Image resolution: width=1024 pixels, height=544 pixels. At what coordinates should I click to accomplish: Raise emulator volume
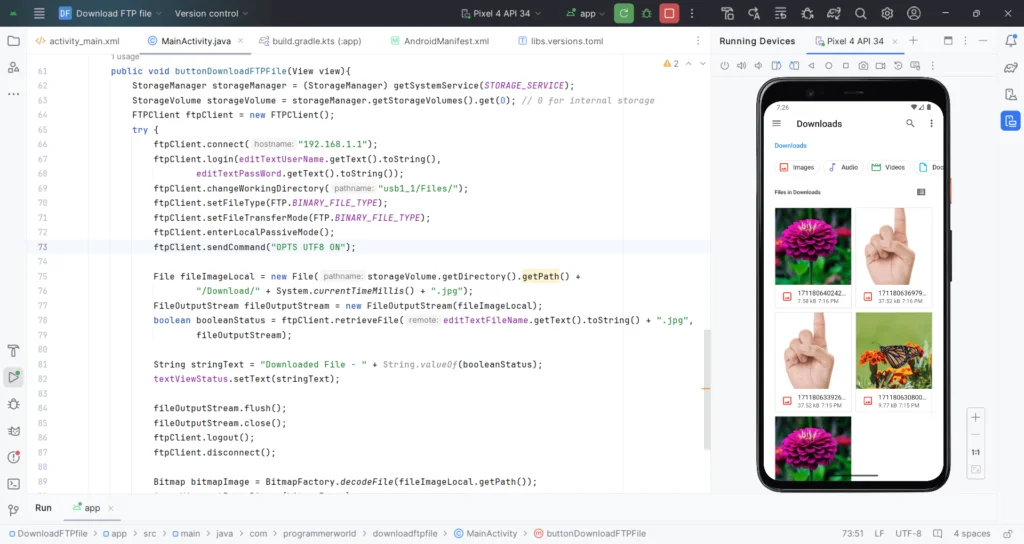[x=741, y=65]
